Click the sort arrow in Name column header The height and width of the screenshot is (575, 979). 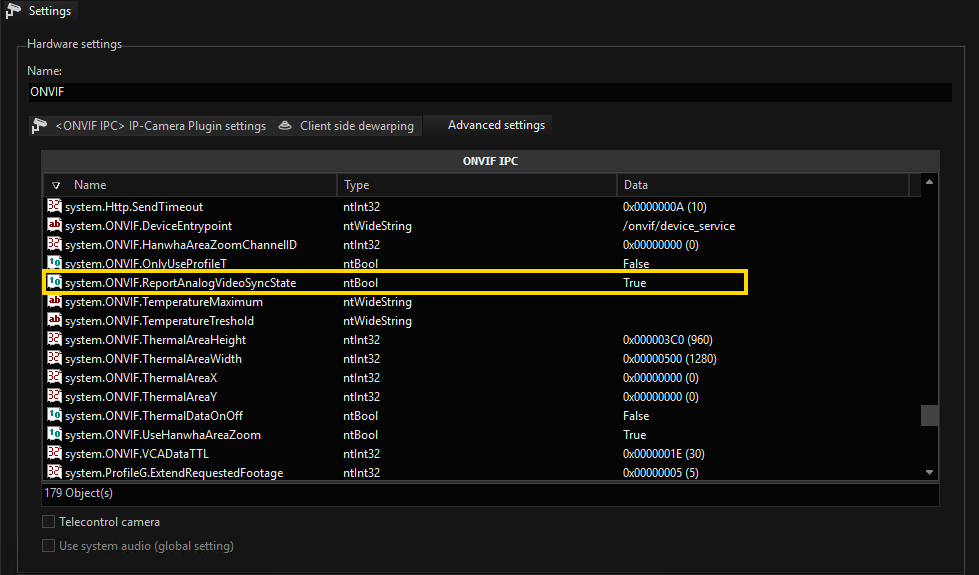pyautogui.click(x=56, y=185)
